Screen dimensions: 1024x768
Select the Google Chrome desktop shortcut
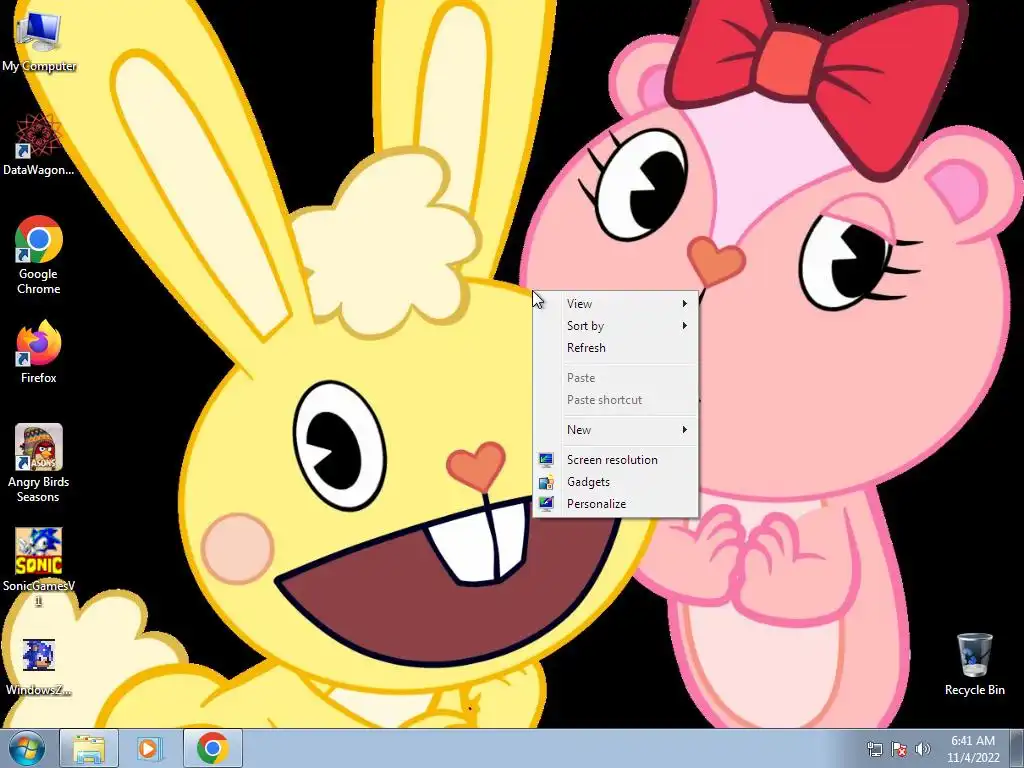point(39,255)
